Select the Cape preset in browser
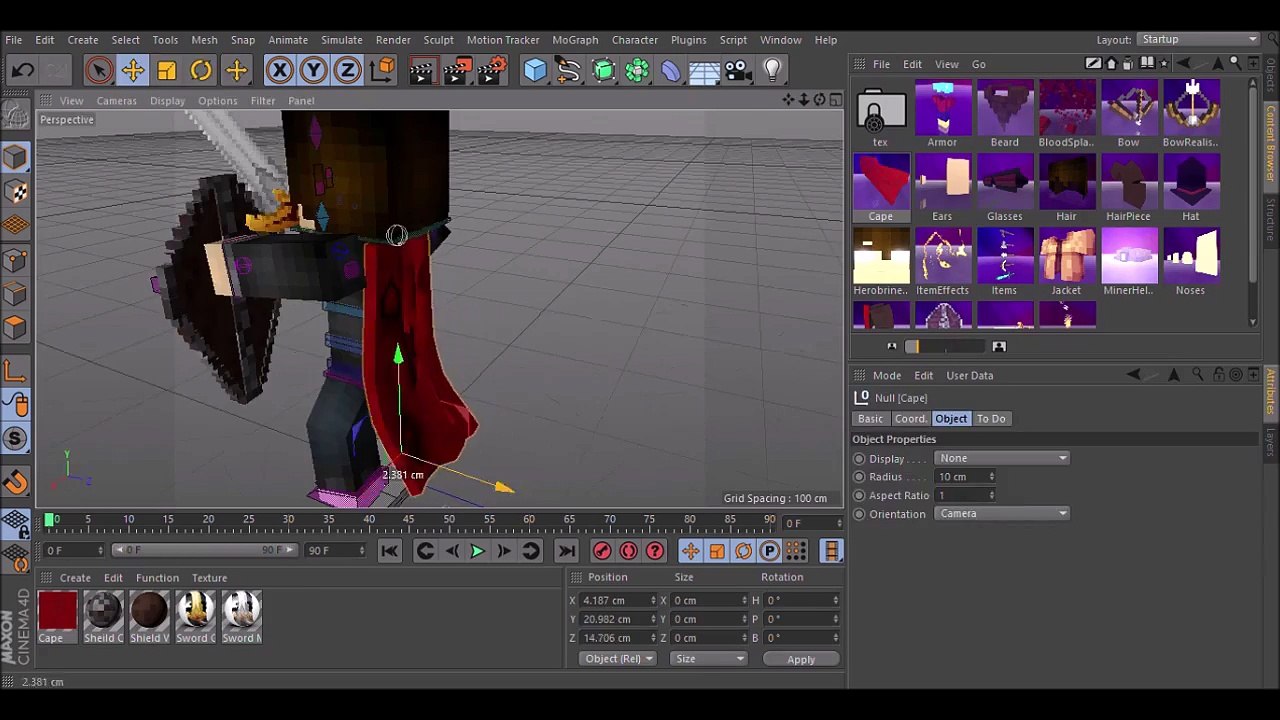Screen dimensions: 1280x720 coord(881,188)
